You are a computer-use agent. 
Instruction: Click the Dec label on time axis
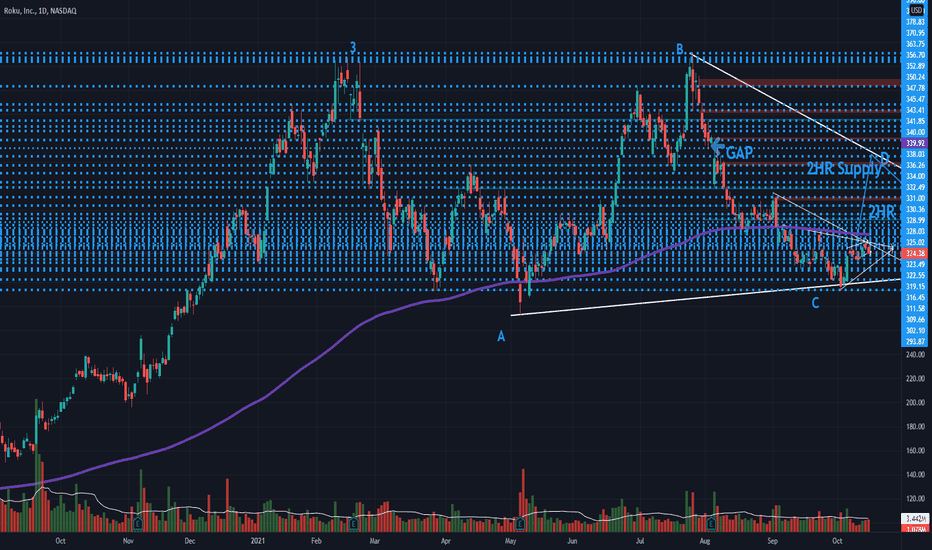tap(190, 541)
